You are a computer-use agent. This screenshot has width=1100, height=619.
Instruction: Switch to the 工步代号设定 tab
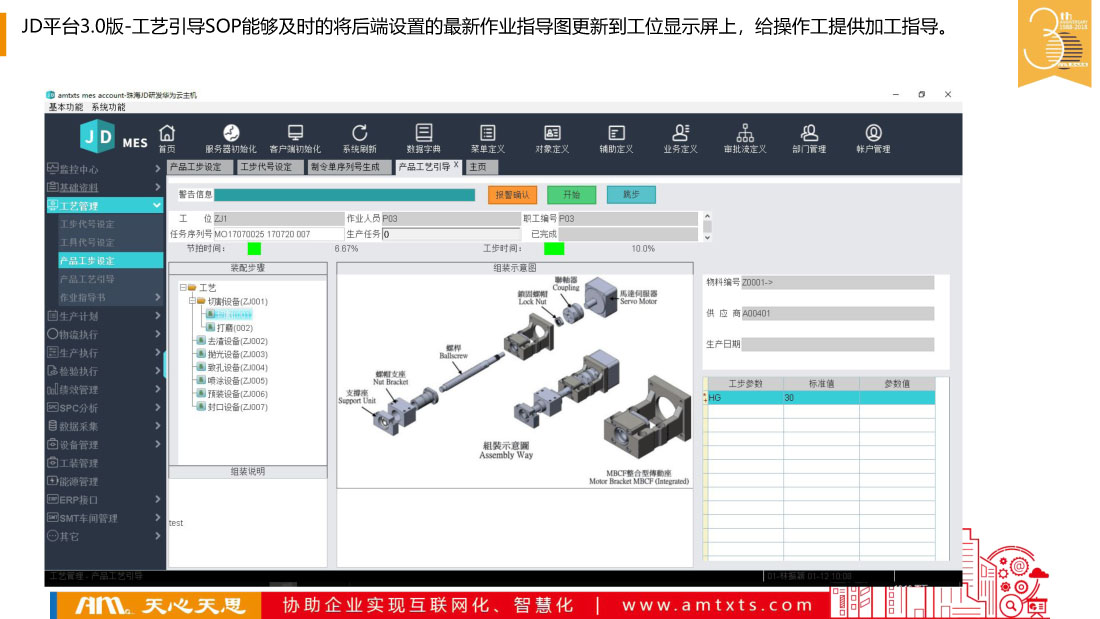(266, 167)
